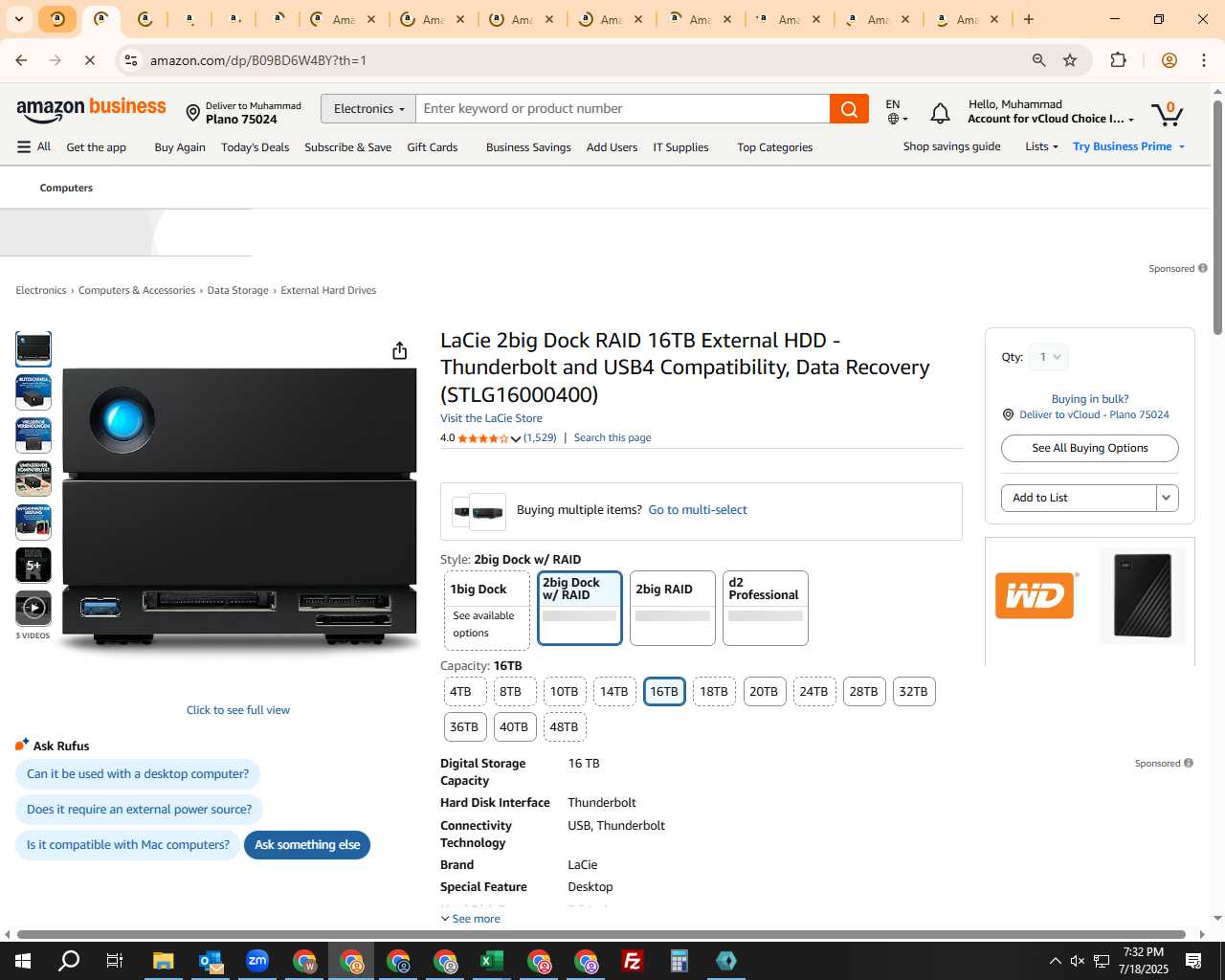Open taskbar Search icon

point(69,961)
